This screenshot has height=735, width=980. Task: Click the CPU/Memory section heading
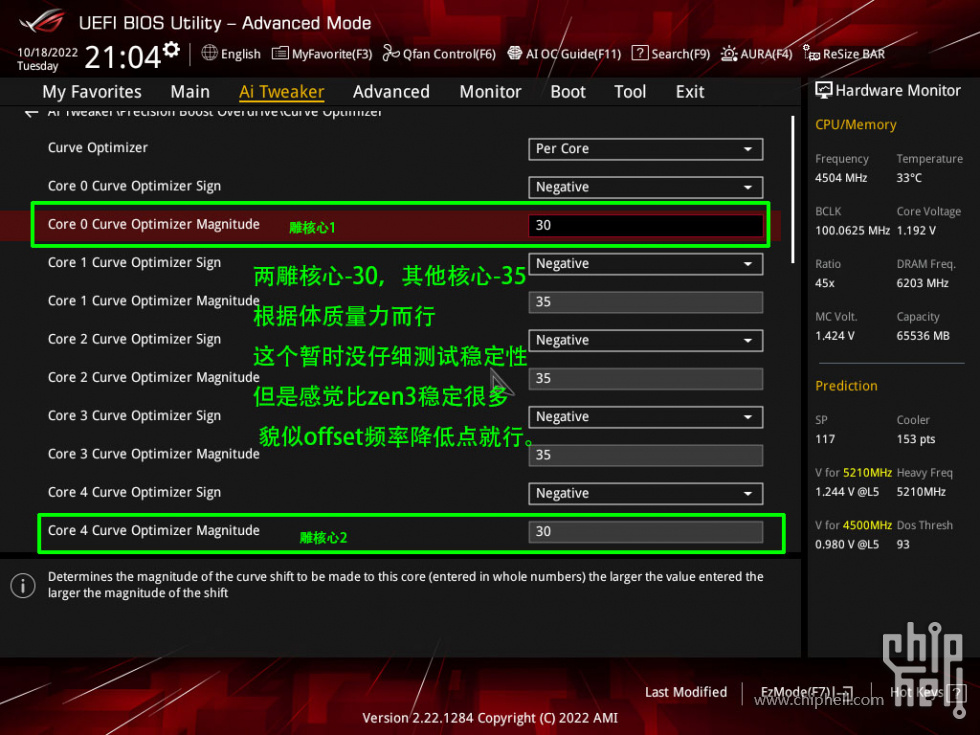[856, 125]
